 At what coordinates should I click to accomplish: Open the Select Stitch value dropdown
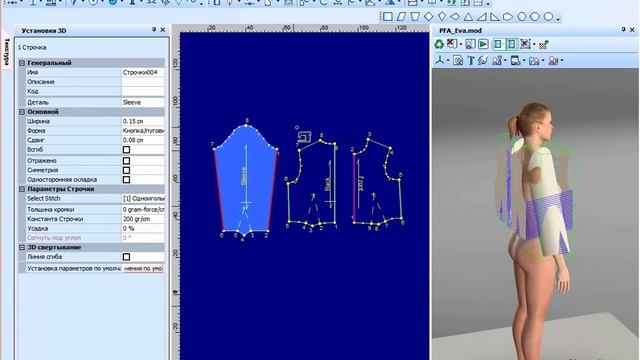coord(143,198)
